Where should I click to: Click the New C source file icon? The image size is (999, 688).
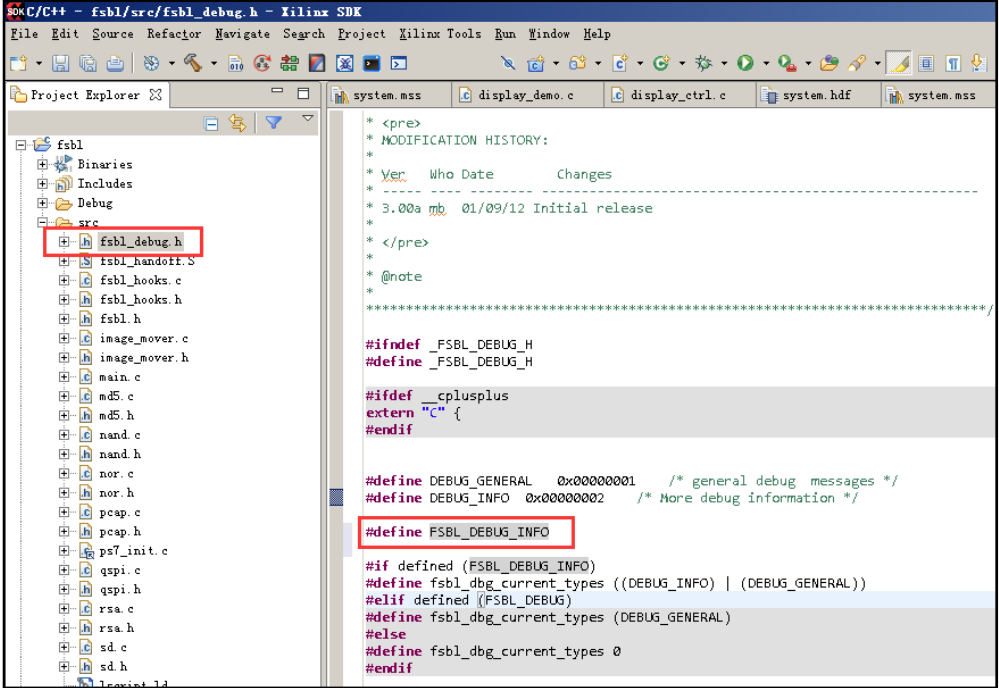pyautogui.click(x=619, y=63)
